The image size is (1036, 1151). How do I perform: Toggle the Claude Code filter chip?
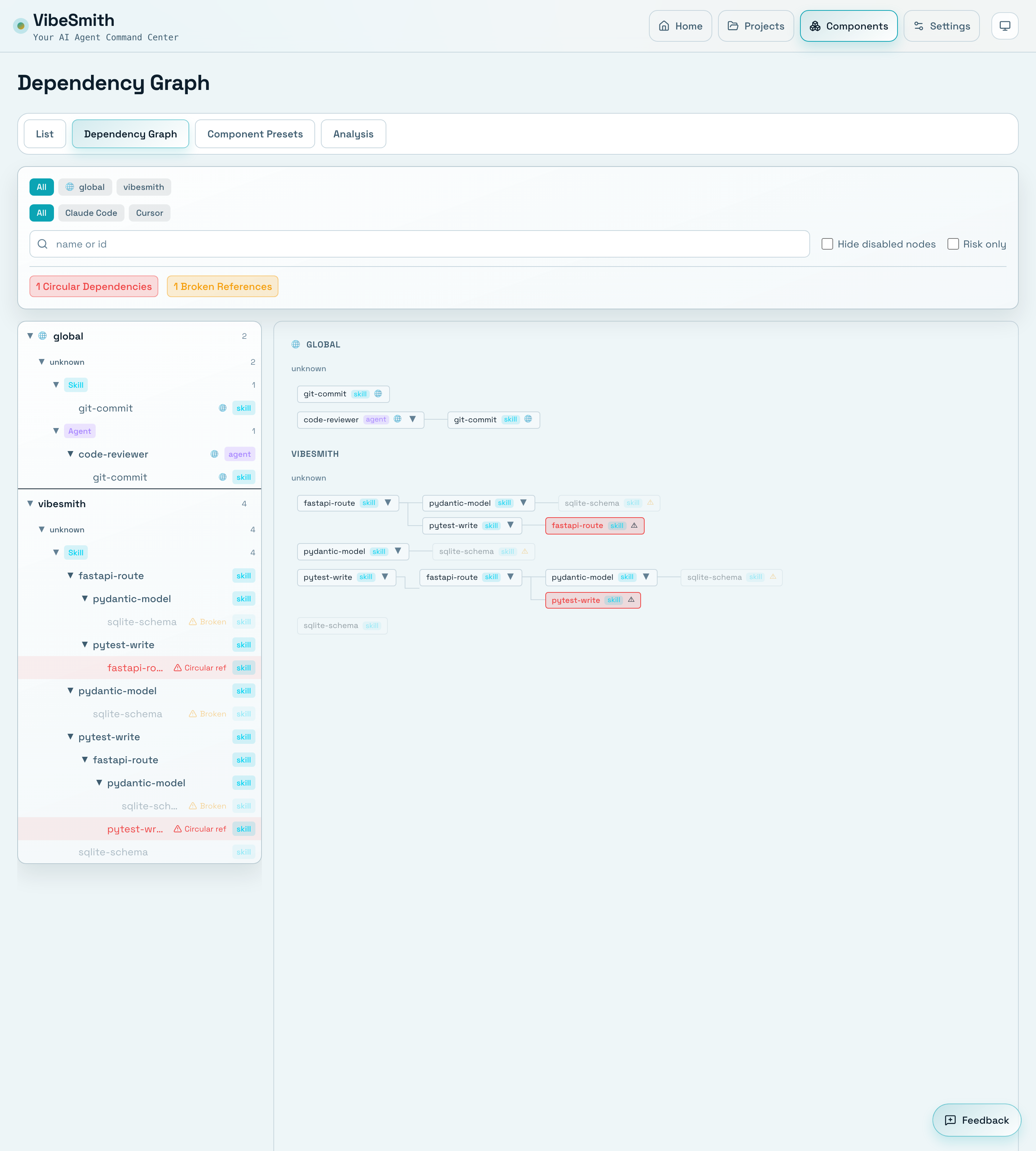[x=91, y=213]
